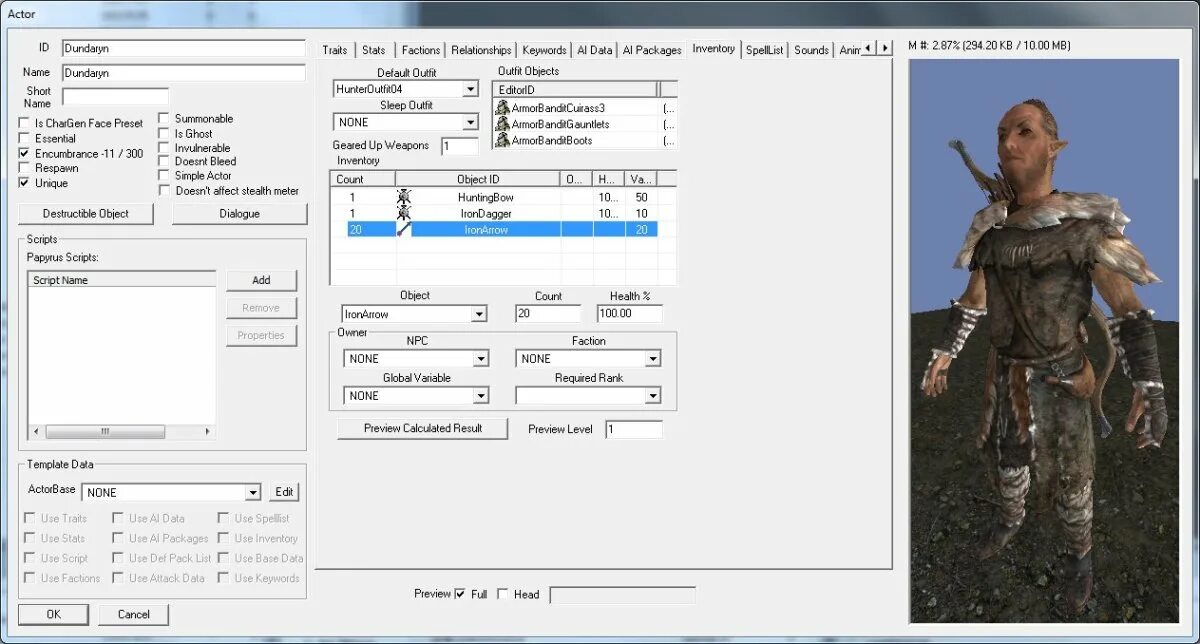
Task: Switch to the SpellList tab
Action: tap(765, 50)
